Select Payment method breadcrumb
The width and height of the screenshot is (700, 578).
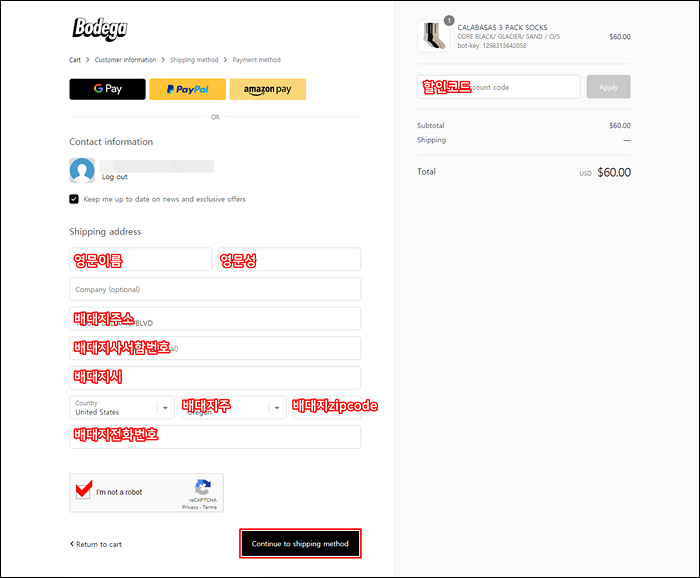pyautogui.click(x=257, y=60)
